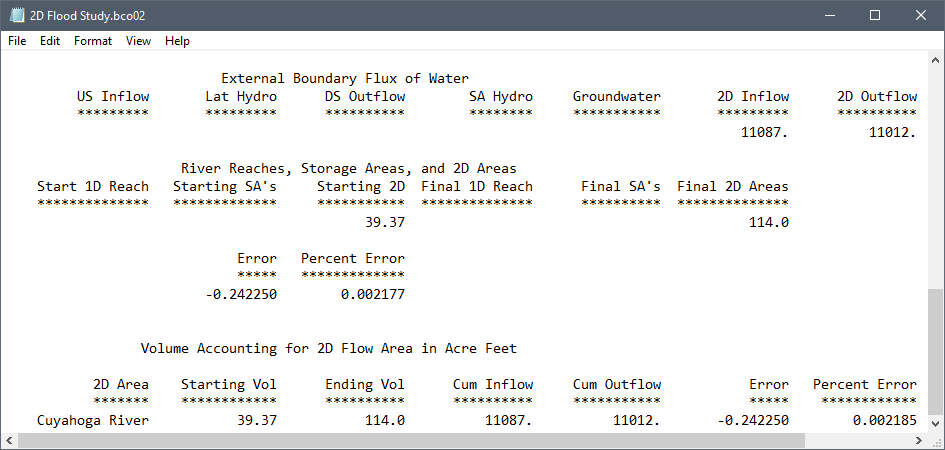
Task: Open the Format menu
Action: click(x=93, y=41)
